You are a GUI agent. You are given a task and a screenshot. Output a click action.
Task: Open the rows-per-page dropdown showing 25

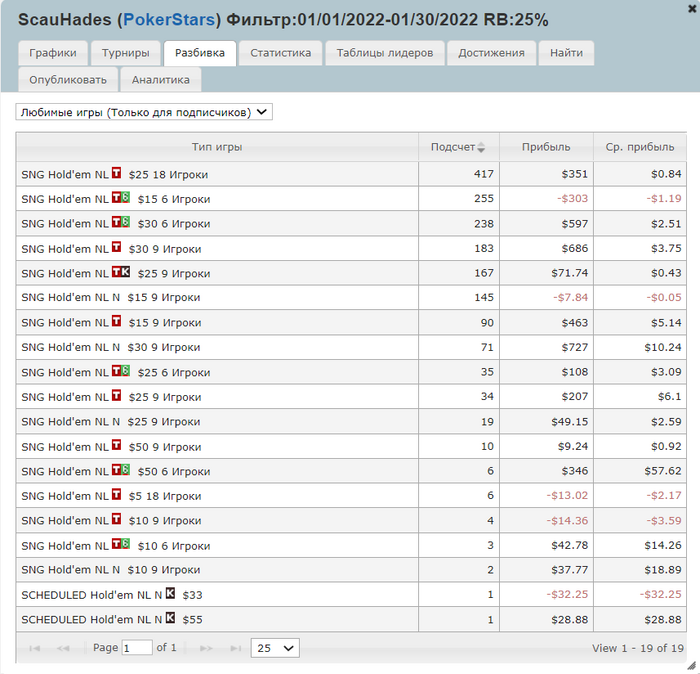tap(275, 648)
